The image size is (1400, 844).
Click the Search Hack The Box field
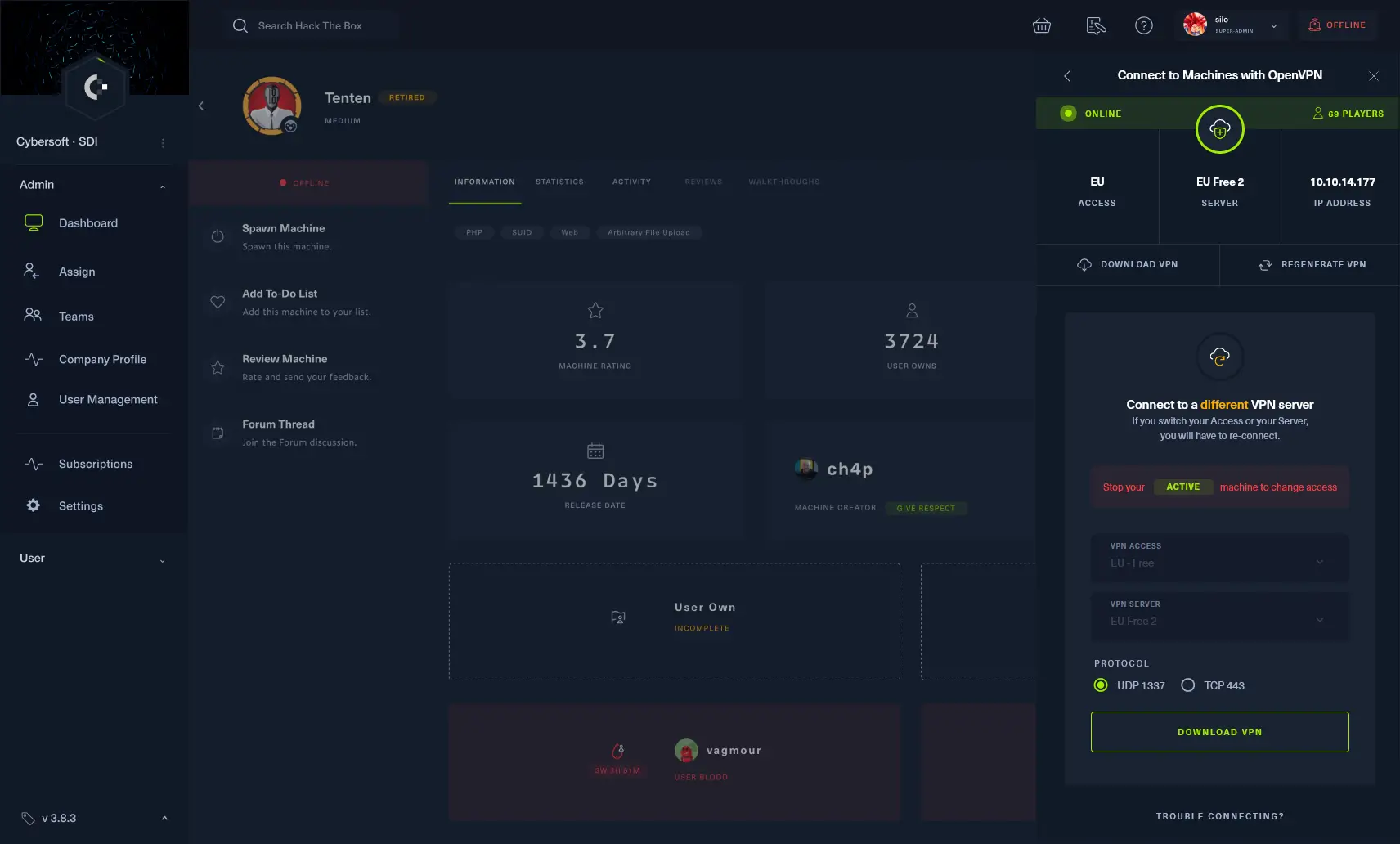(311, 25)
